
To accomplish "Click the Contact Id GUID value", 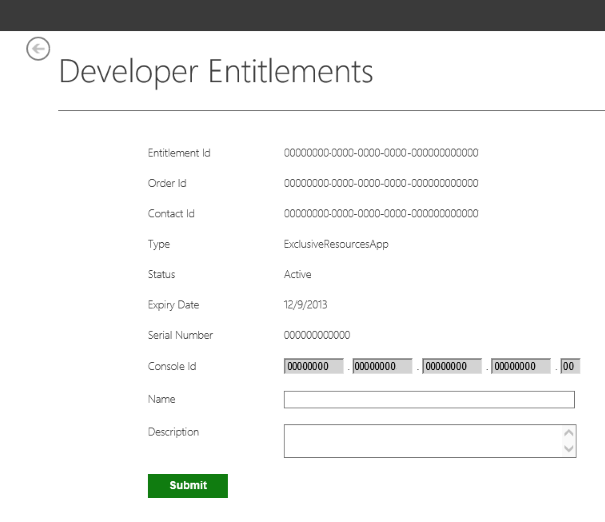I will point(381,213).
